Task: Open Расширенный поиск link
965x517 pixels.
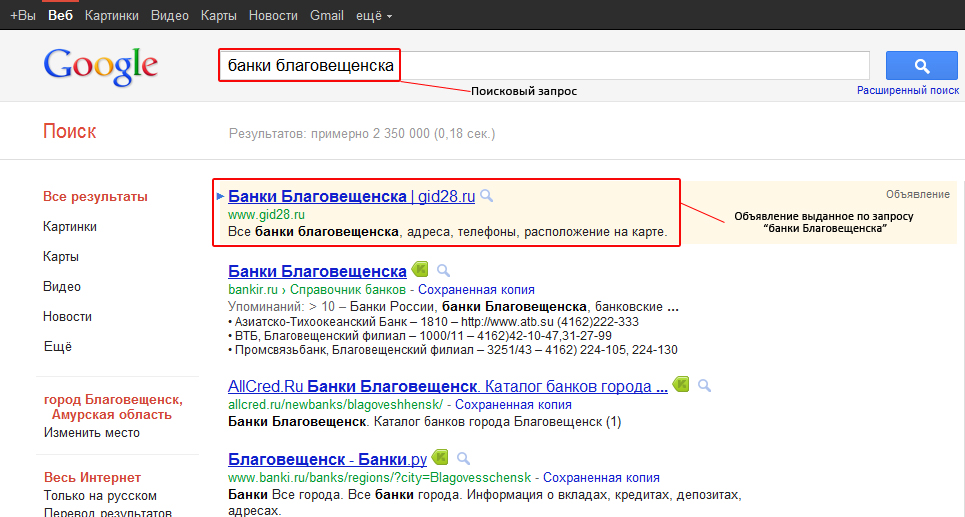Action: pos(908,90)
